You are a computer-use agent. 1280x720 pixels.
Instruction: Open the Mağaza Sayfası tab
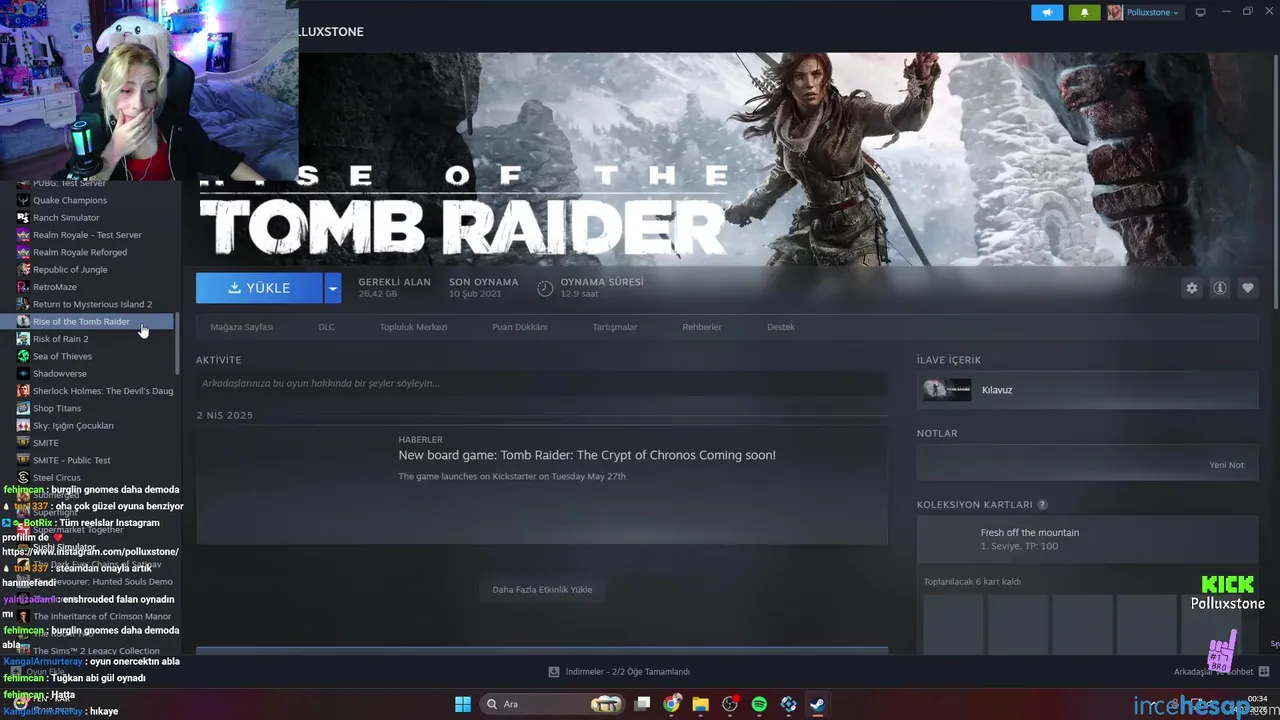point(241,327)
